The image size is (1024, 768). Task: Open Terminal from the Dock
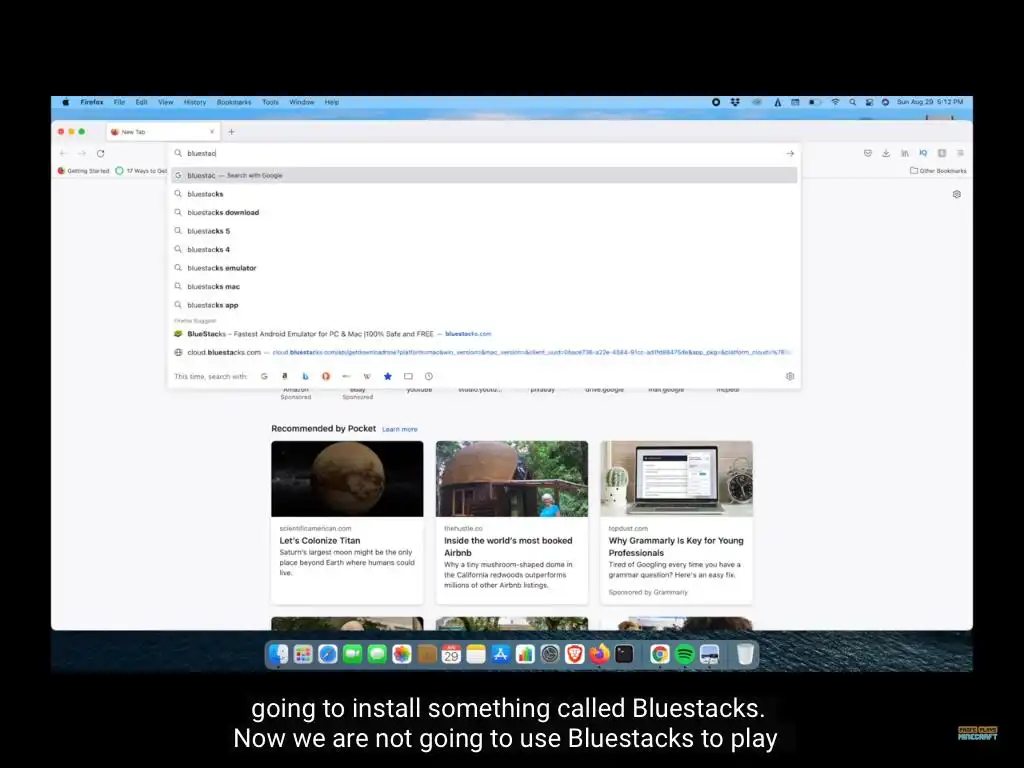coord(624,654)
